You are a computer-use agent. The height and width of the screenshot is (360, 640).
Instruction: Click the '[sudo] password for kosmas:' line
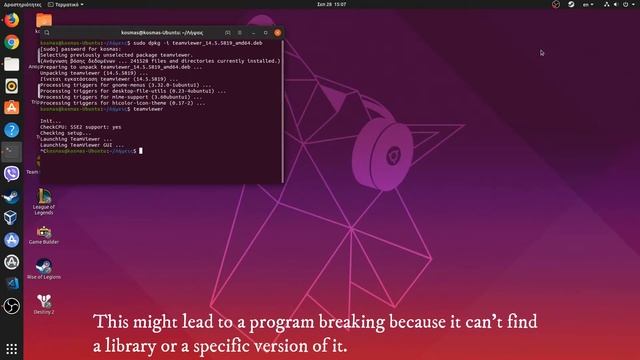pyautogui.click(x=80, y=49)
